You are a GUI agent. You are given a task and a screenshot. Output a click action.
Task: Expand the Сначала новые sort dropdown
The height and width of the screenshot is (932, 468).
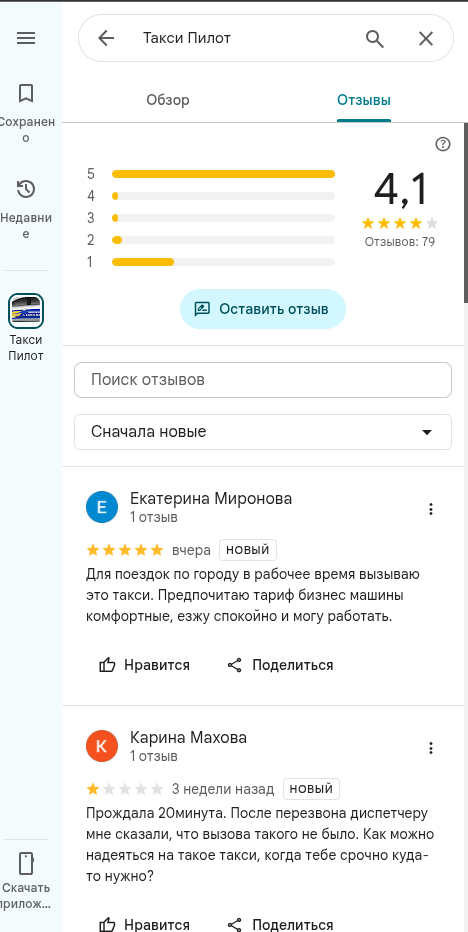pos(263,432)
